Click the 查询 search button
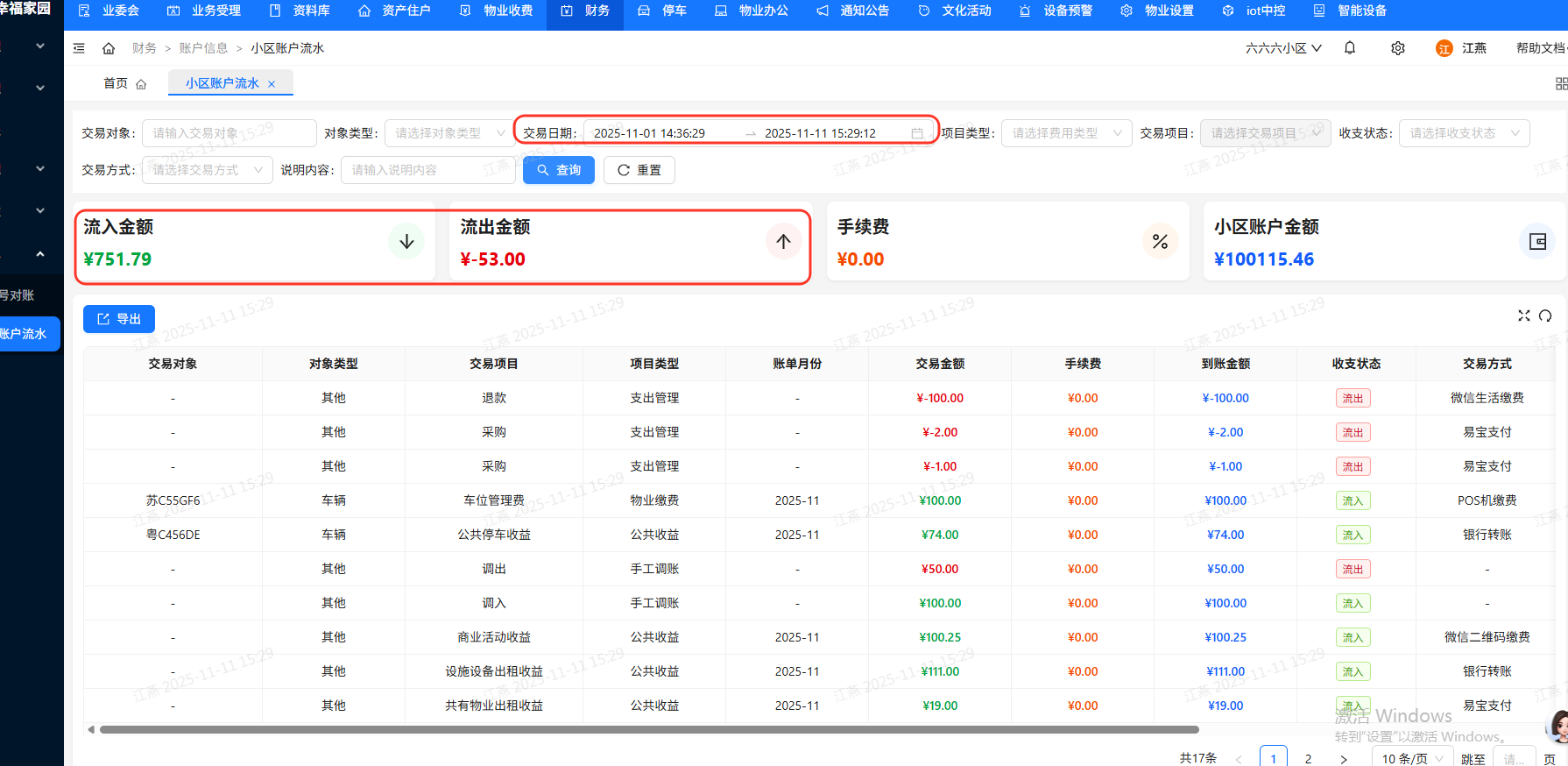 [559, 170]
